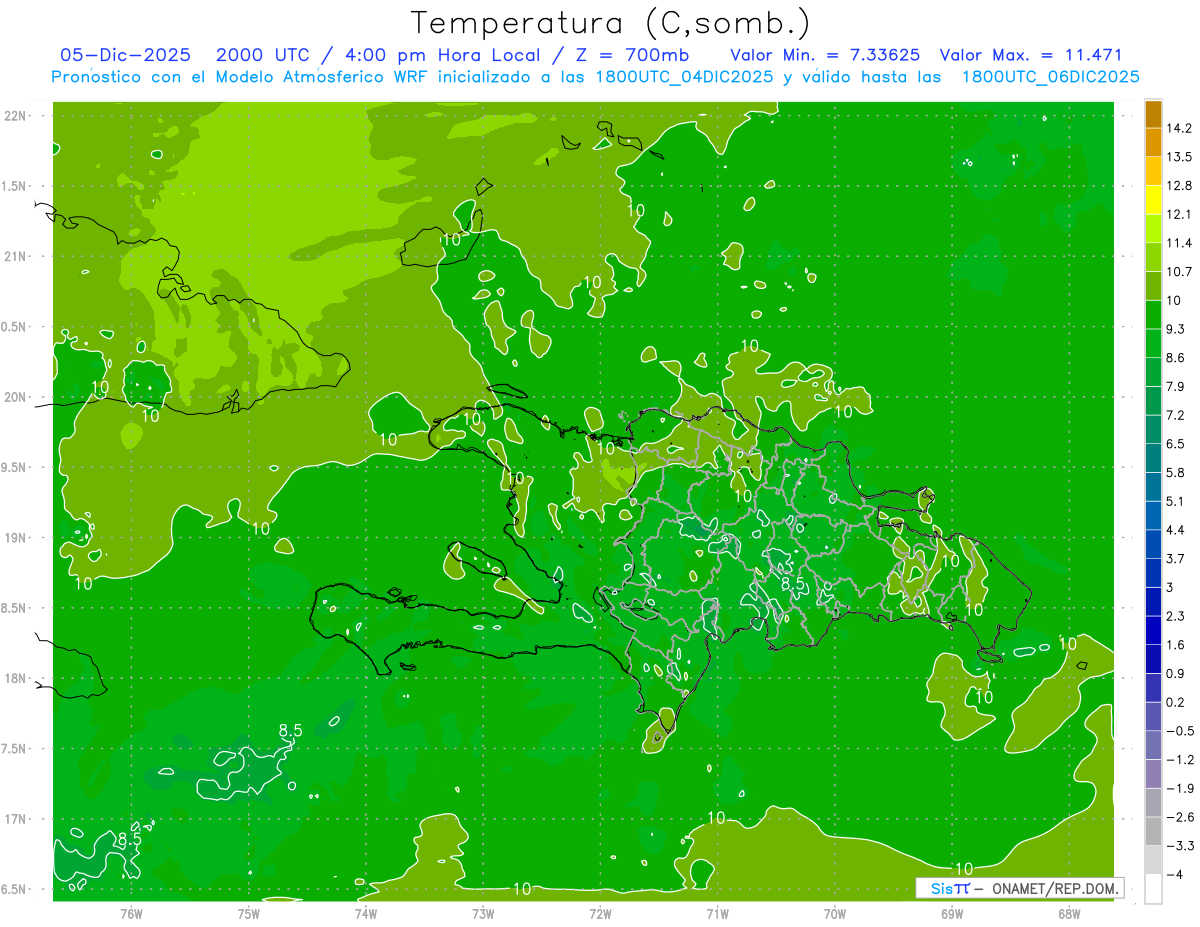Screen dimensions: 1200x927
Task: Click the green legend swatch between 8.6 and 9.3
Action: tap(1153, 343)
